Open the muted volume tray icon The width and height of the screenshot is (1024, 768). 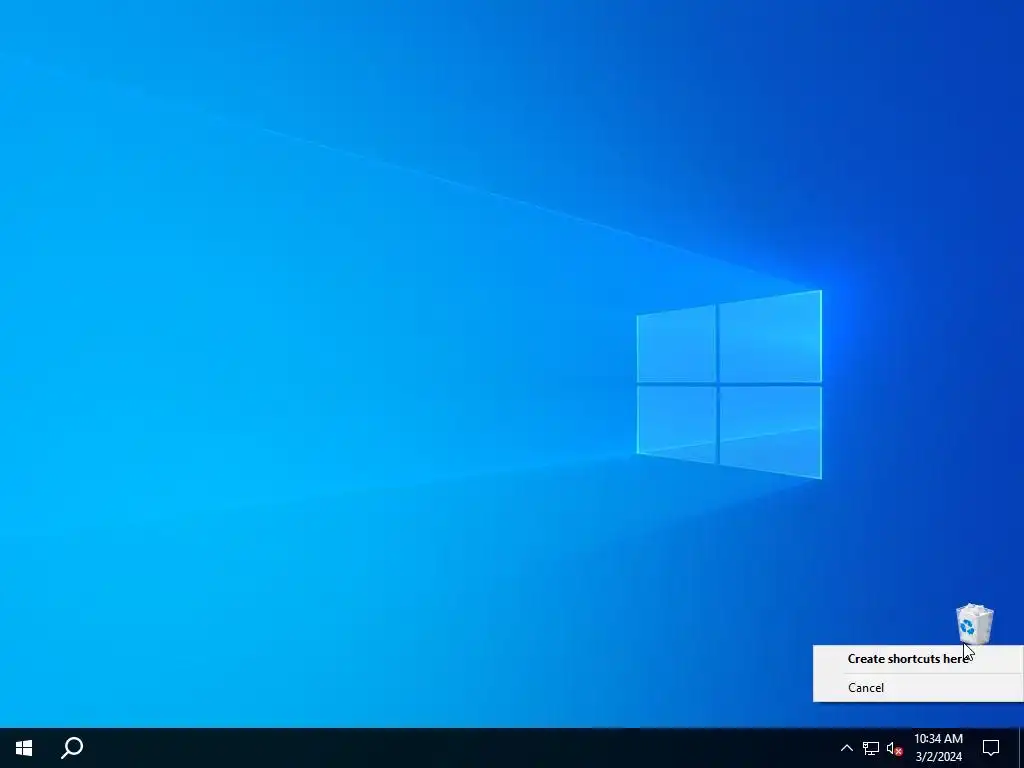[x=895, y=748]
